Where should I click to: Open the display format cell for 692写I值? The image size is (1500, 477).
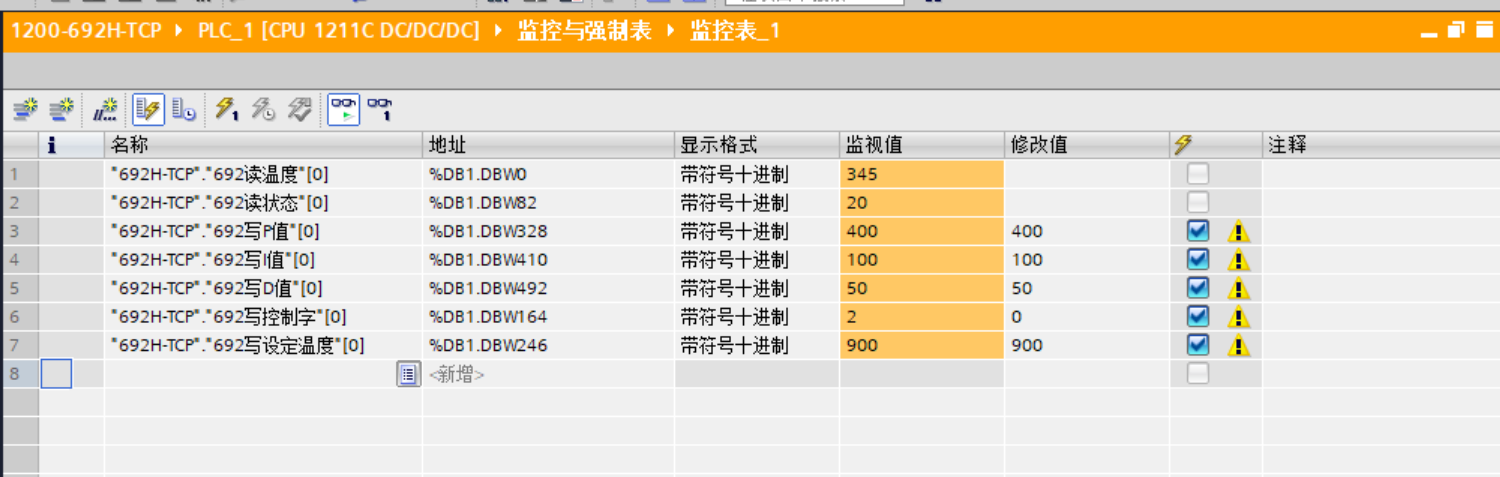click(x=757, y=260)
